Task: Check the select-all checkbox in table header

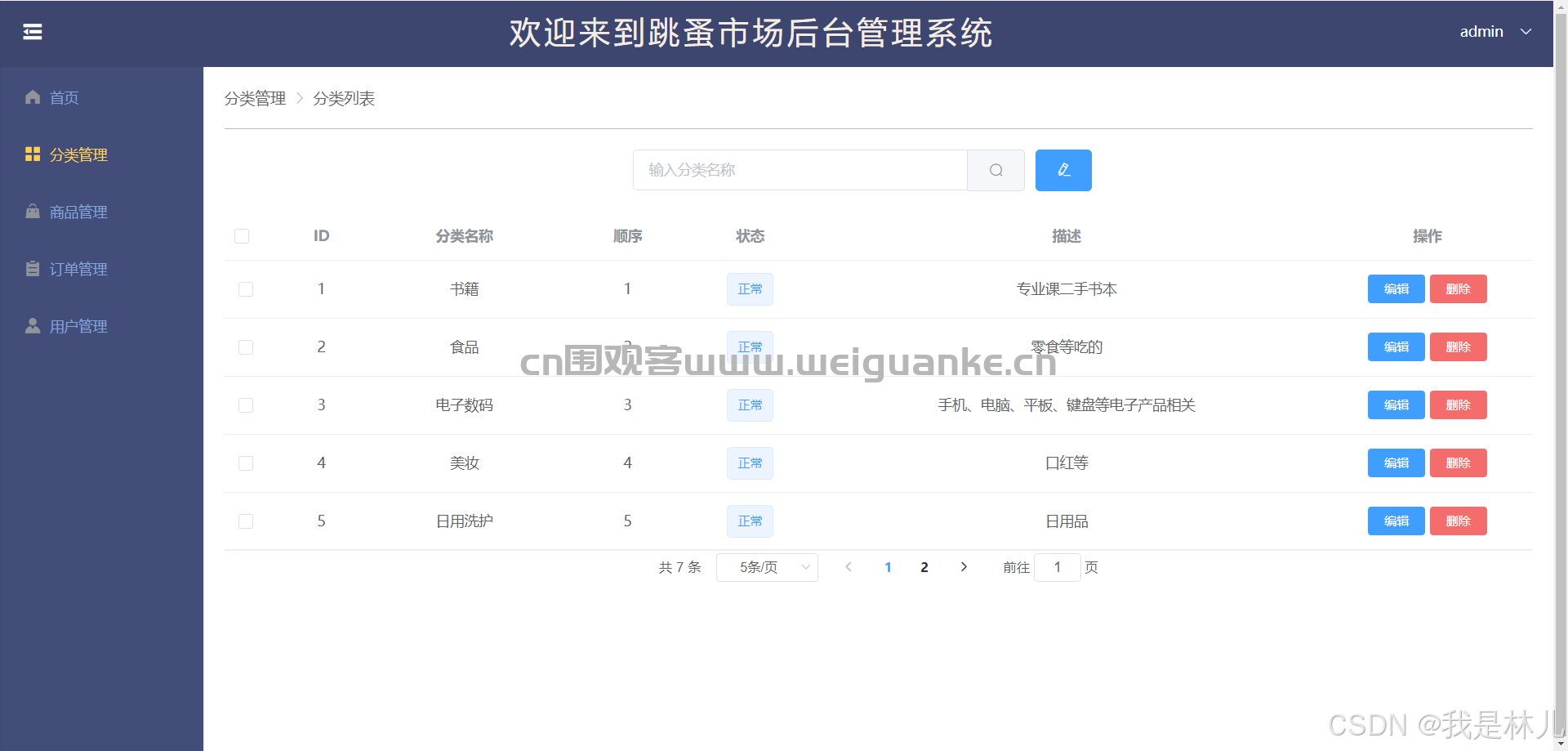Action: click(x=242, y=236)
